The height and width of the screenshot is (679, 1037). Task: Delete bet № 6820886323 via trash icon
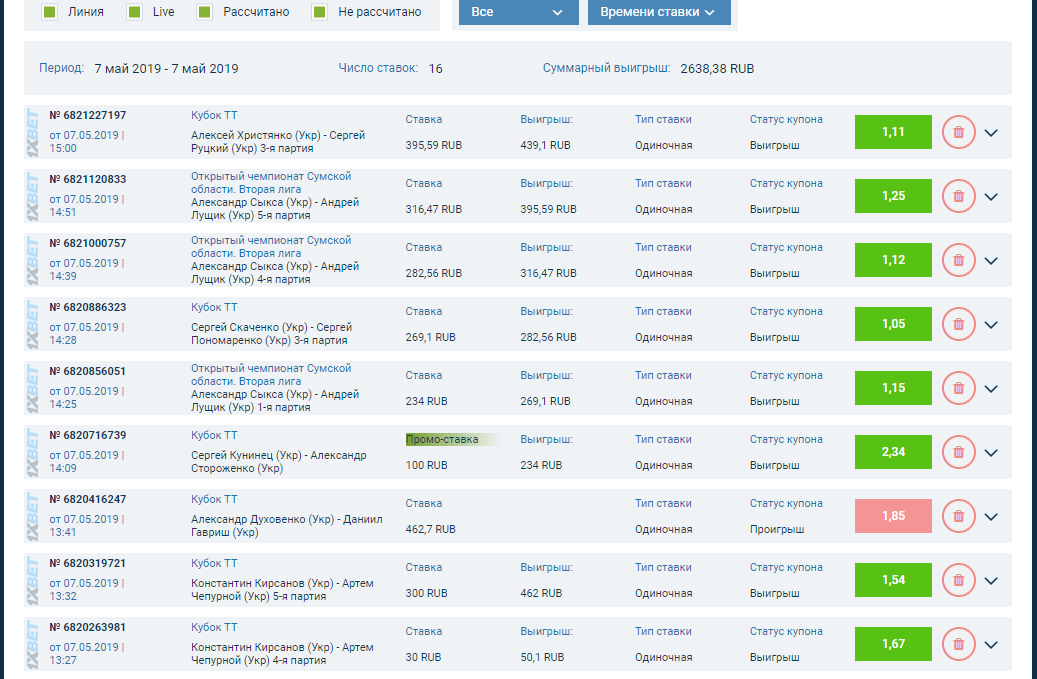coord(958,324)
